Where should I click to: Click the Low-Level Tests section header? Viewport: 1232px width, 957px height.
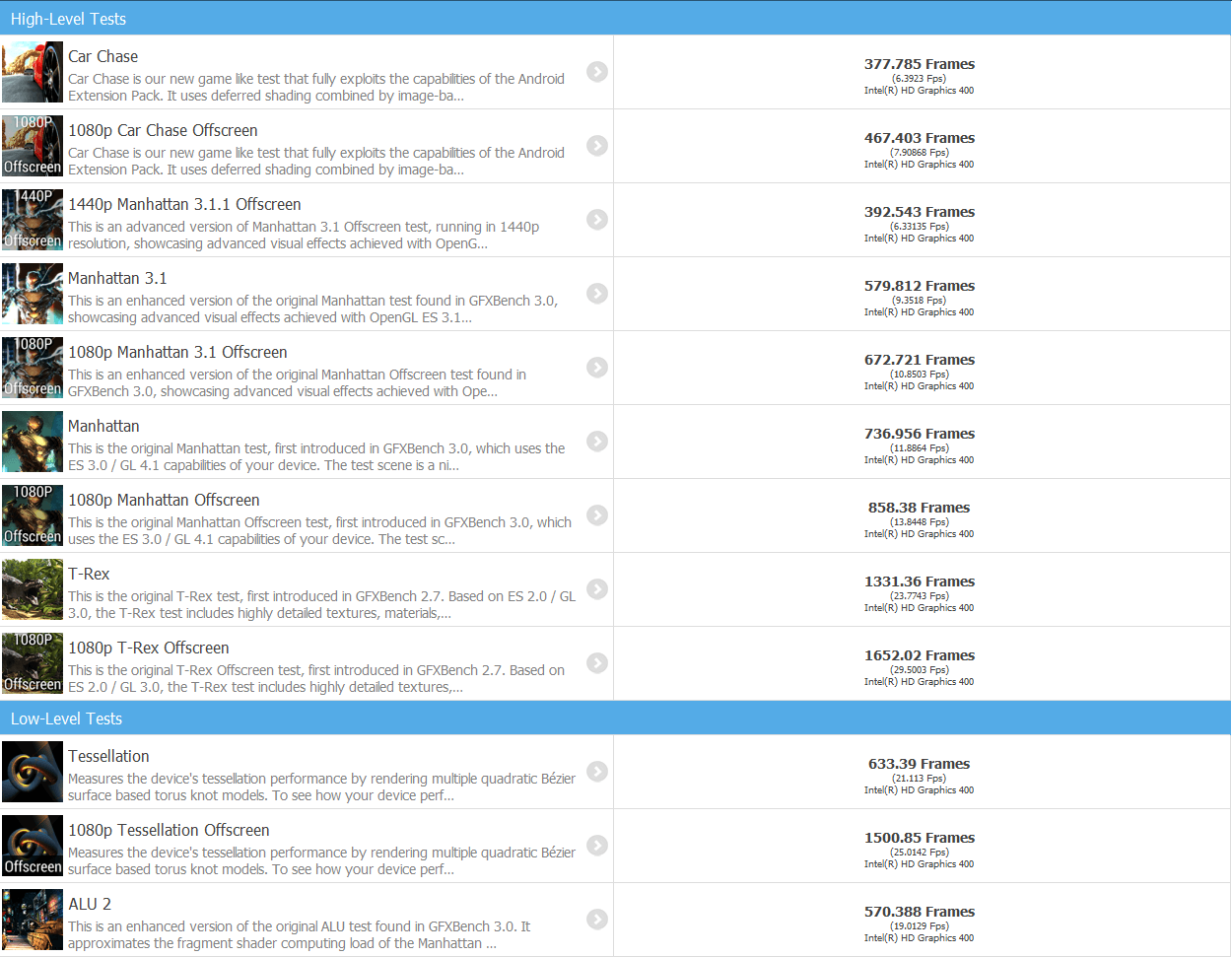click(x=616, y=718)
